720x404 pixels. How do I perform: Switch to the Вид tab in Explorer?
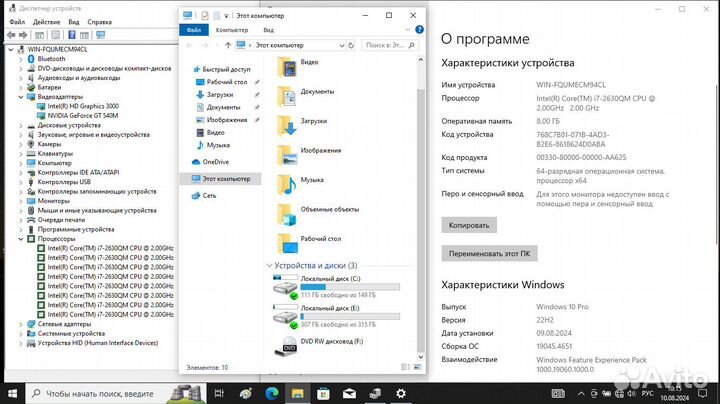click(269, 30)
